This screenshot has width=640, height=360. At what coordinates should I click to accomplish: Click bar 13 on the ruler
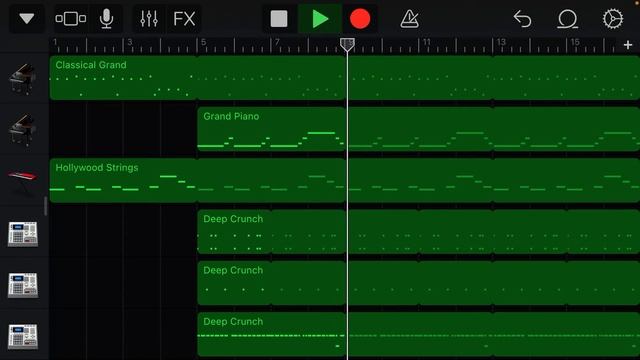click(501, 42)
